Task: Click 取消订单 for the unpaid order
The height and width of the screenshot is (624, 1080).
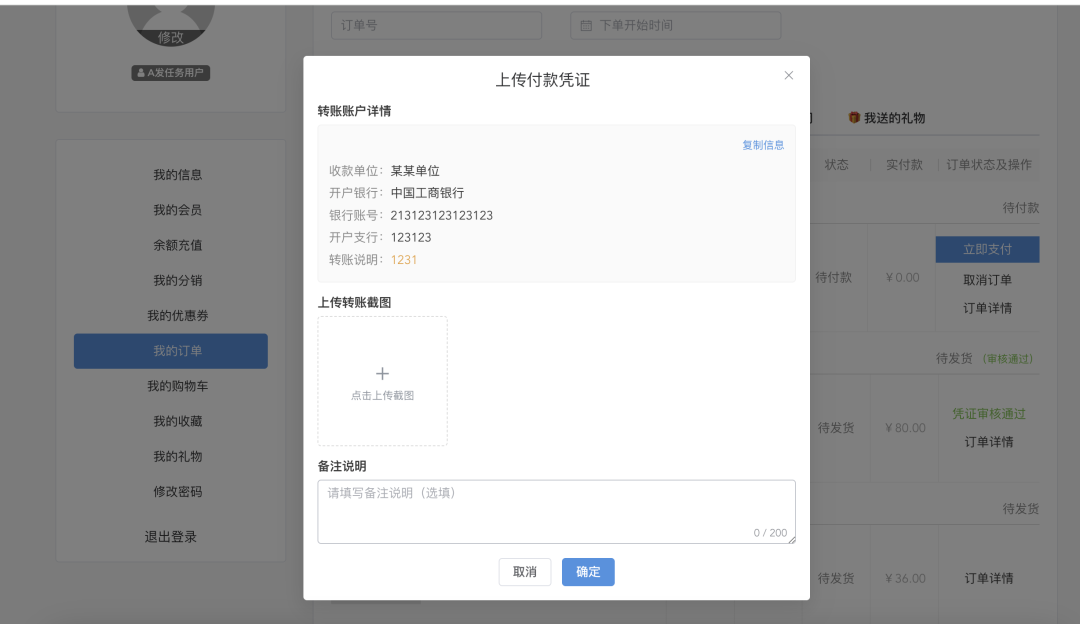Action: [x=987, y=280]
